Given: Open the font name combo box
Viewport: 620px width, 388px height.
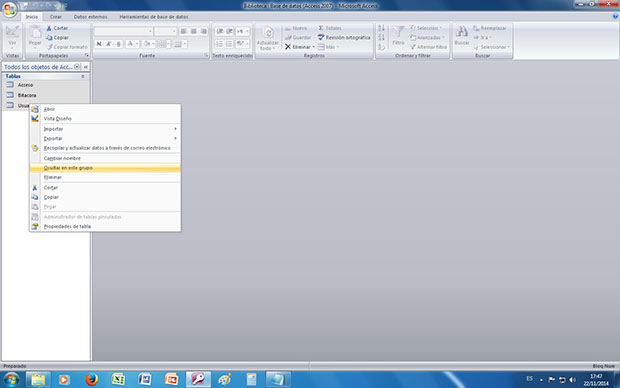Looking at the screenshot, I should [x=124, y=31].
